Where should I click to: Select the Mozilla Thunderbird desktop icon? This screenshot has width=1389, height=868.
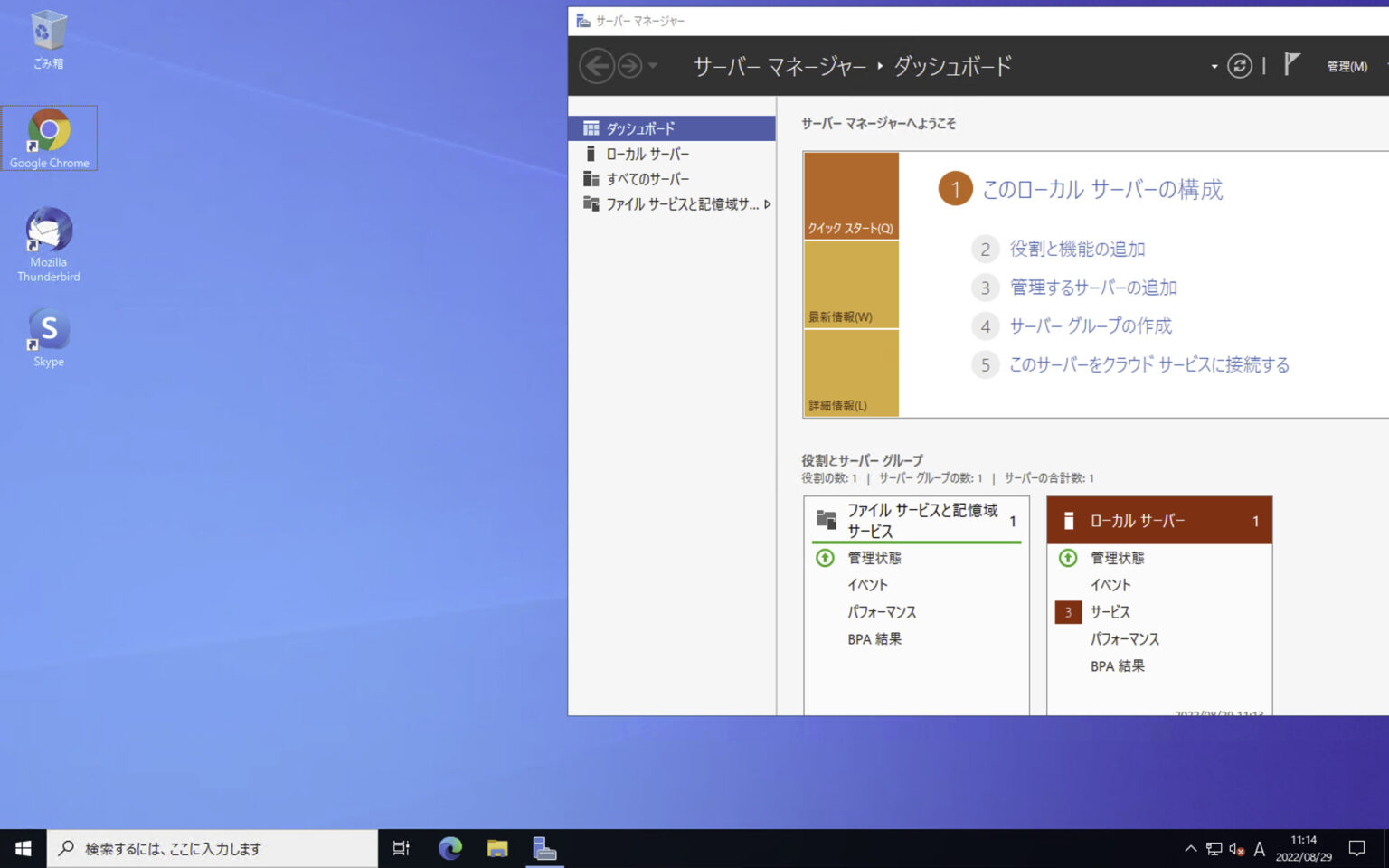49,245
